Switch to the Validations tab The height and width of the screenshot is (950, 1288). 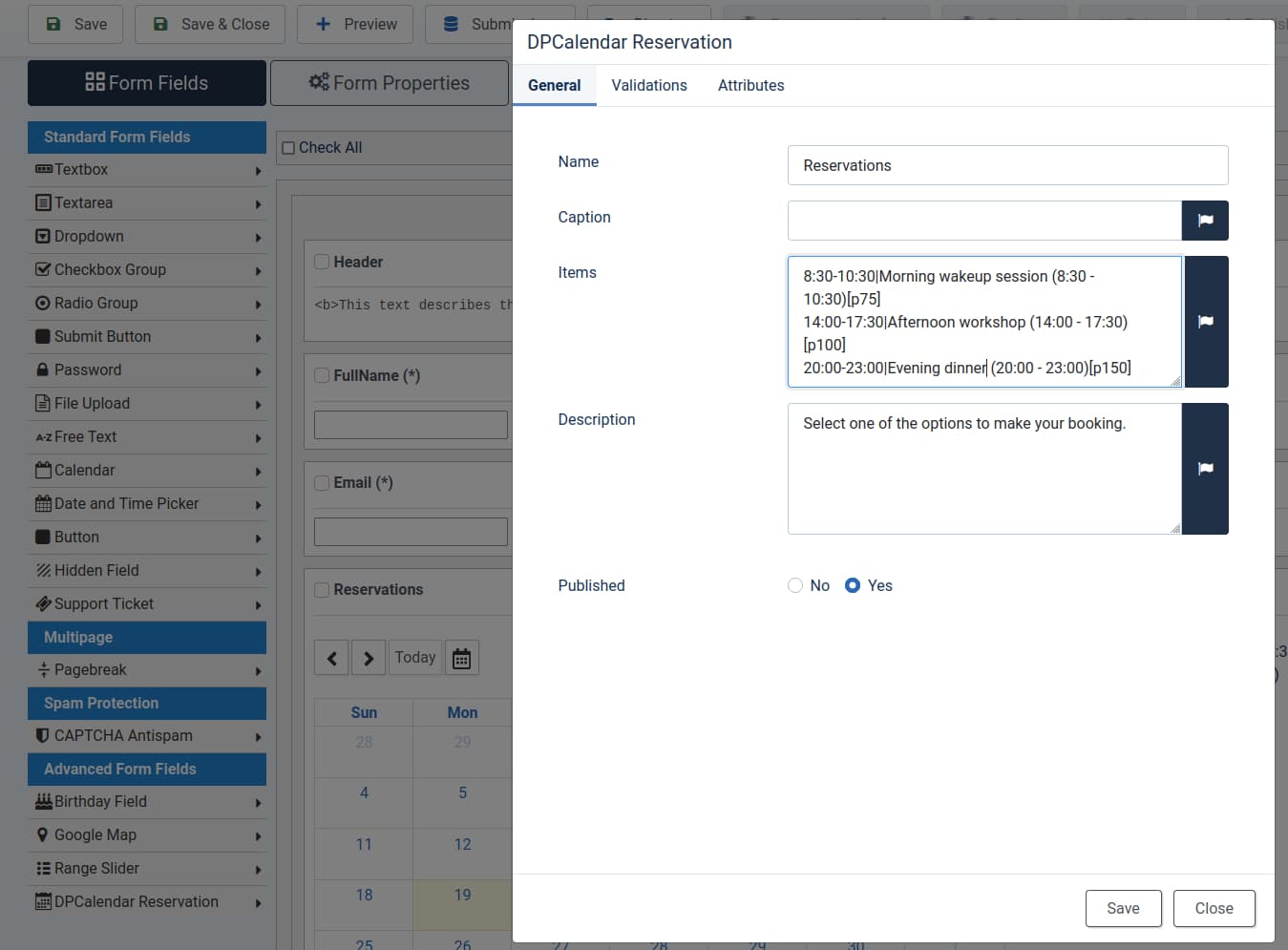pyautogui.click(x=649, y=85)
